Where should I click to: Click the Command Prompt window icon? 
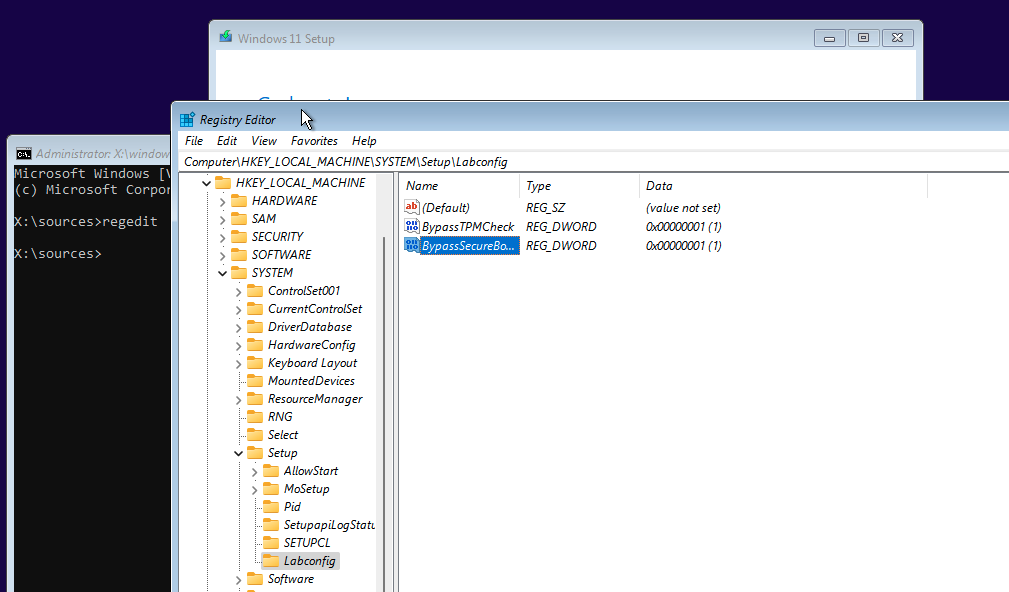pyautogui.click(x=23, y=153)
